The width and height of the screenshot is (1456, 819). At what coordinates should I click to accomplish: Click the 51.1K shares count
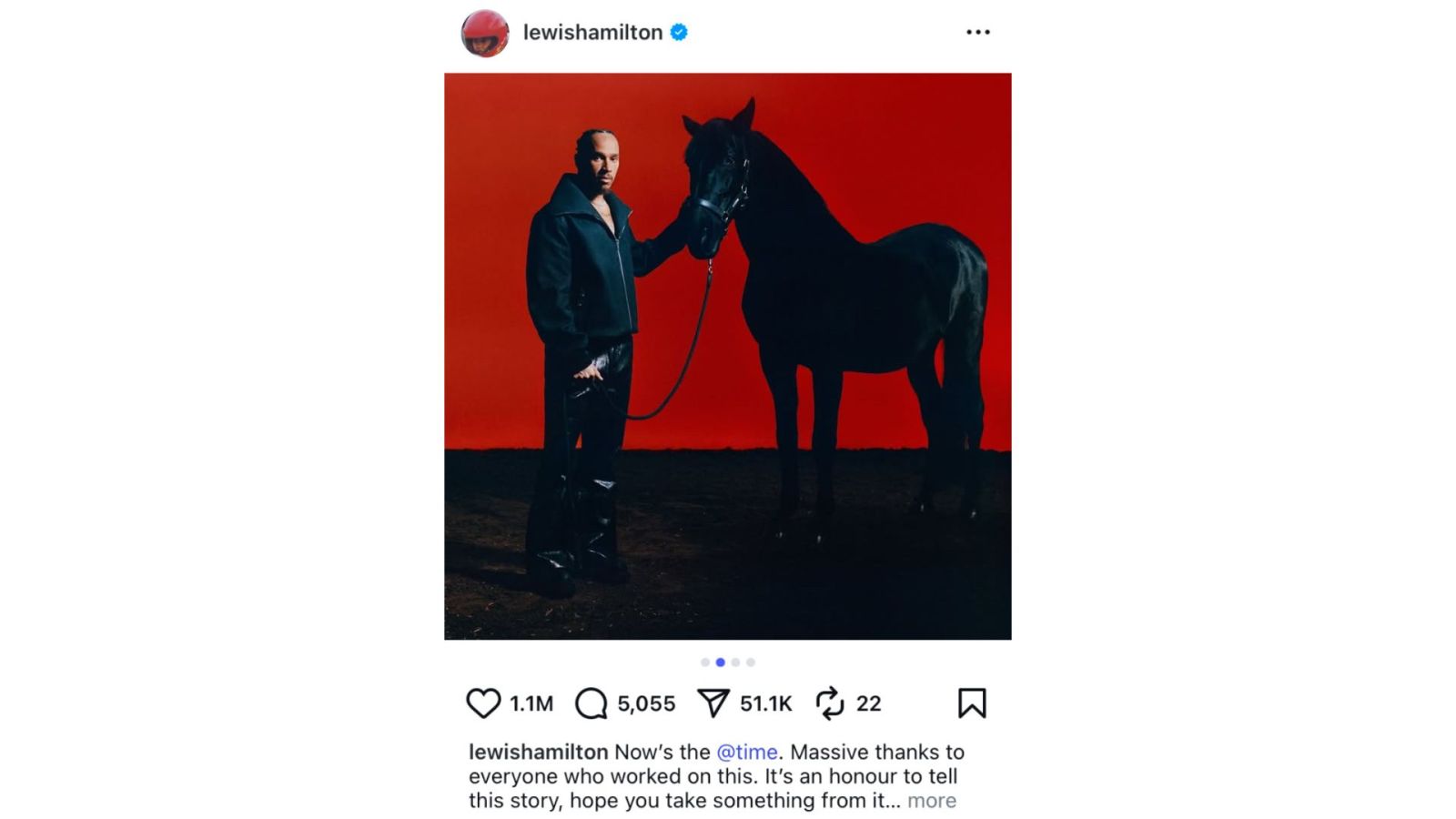coord(766,703)
